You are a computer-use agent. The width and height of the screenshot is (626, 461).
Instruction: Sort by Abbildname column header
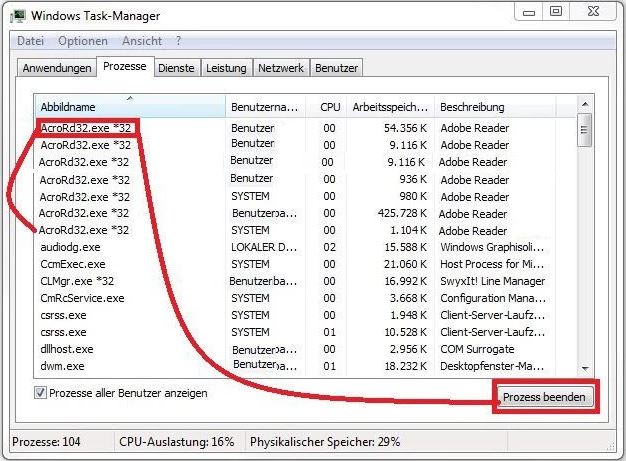tap(130, 106)
